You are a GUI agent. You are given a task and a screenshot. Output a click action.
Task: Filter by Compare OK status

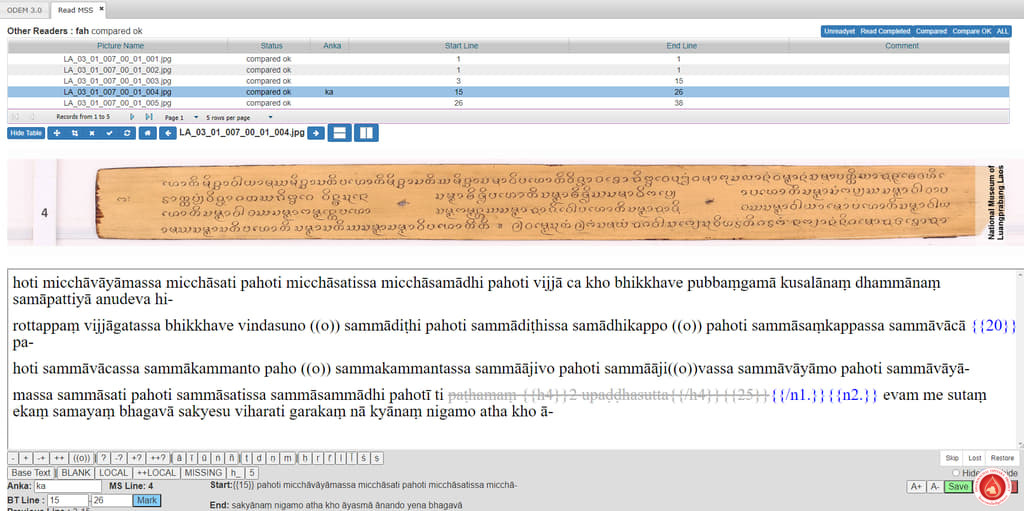(971, 31)
